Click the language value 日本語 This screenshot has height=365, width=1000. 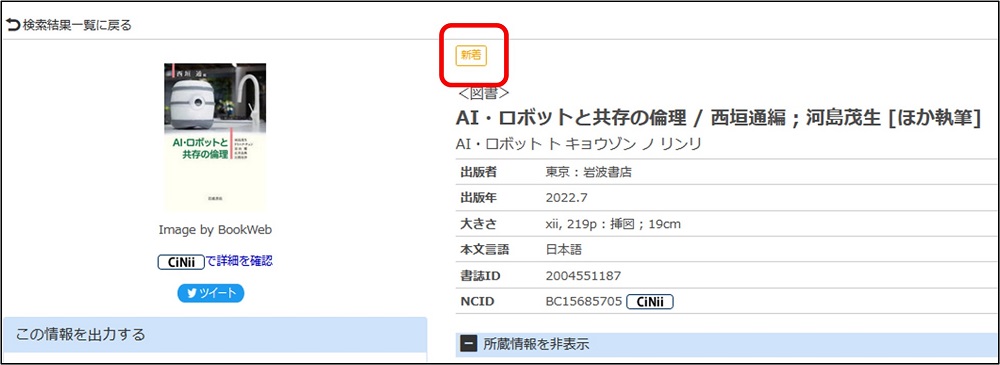[x=564, y=250]
